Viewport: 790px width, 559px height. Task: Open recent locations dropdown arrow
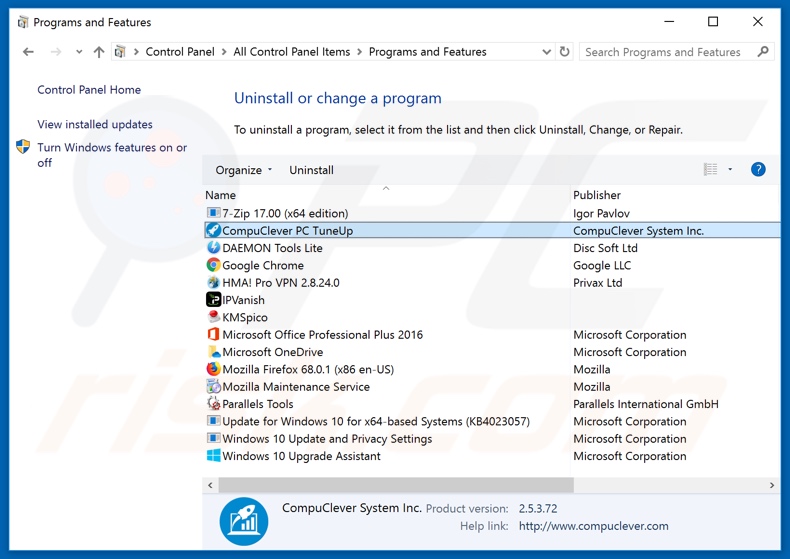pos(79,51)
